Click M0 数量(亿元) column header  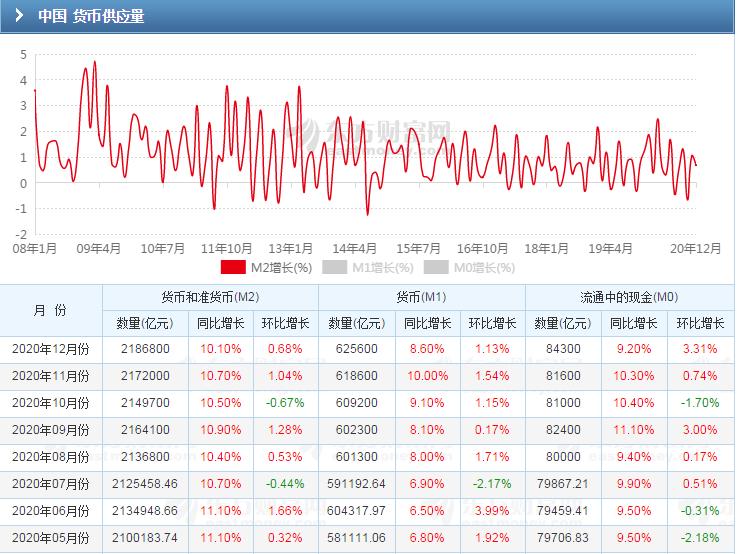[563, 324]
